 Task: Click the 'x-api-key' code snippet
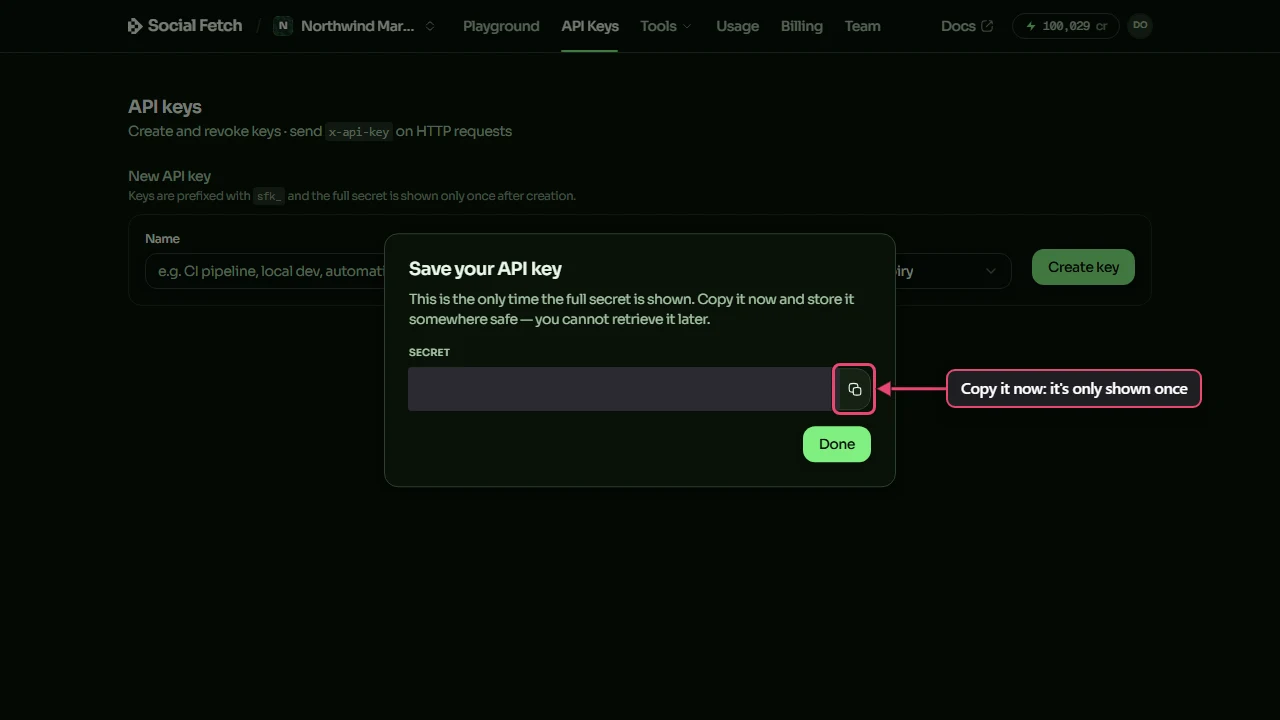[359, 132]
